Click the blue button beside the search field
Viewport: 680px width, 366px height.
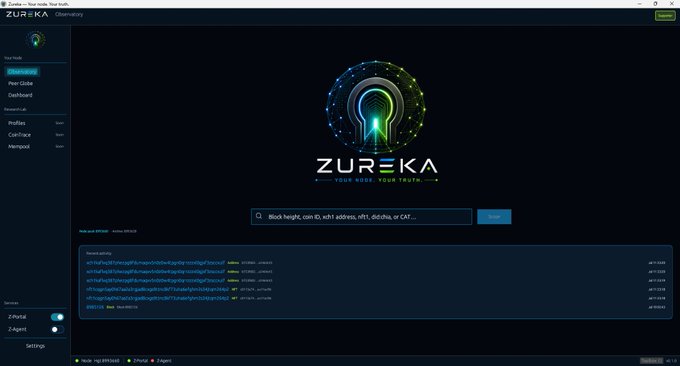pos(494,217)
